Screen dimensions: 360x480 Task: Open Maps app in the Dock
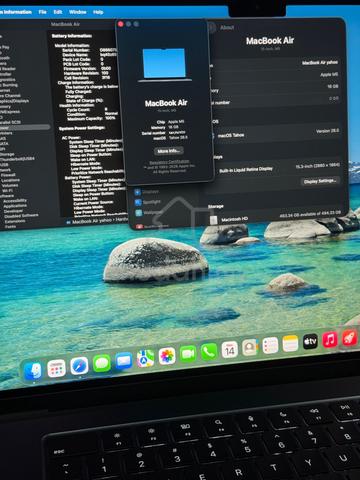pyautogui.click(x=145, y=358)
